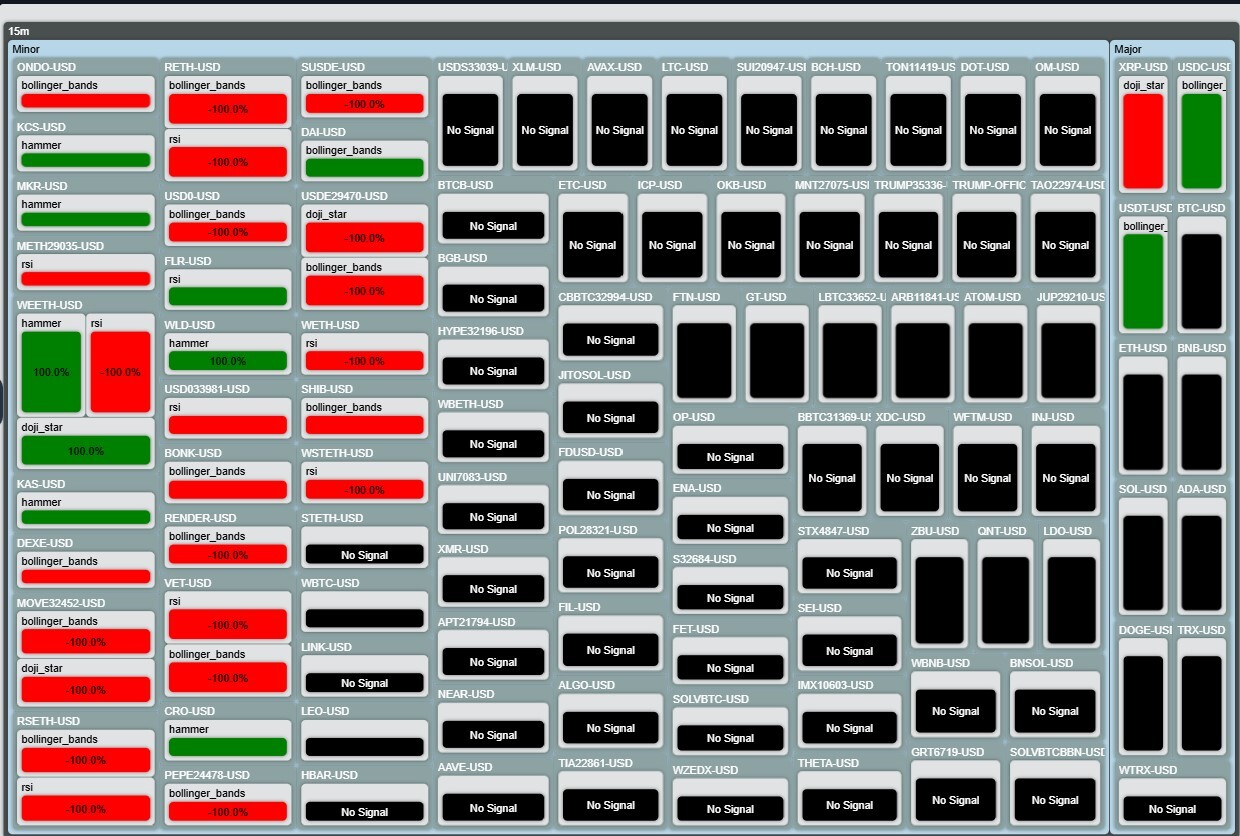The image size is (1240, 836).
Task: Select green hammer 100.0% tile in WEETH-USD
Action: click(x=51, y=372)
